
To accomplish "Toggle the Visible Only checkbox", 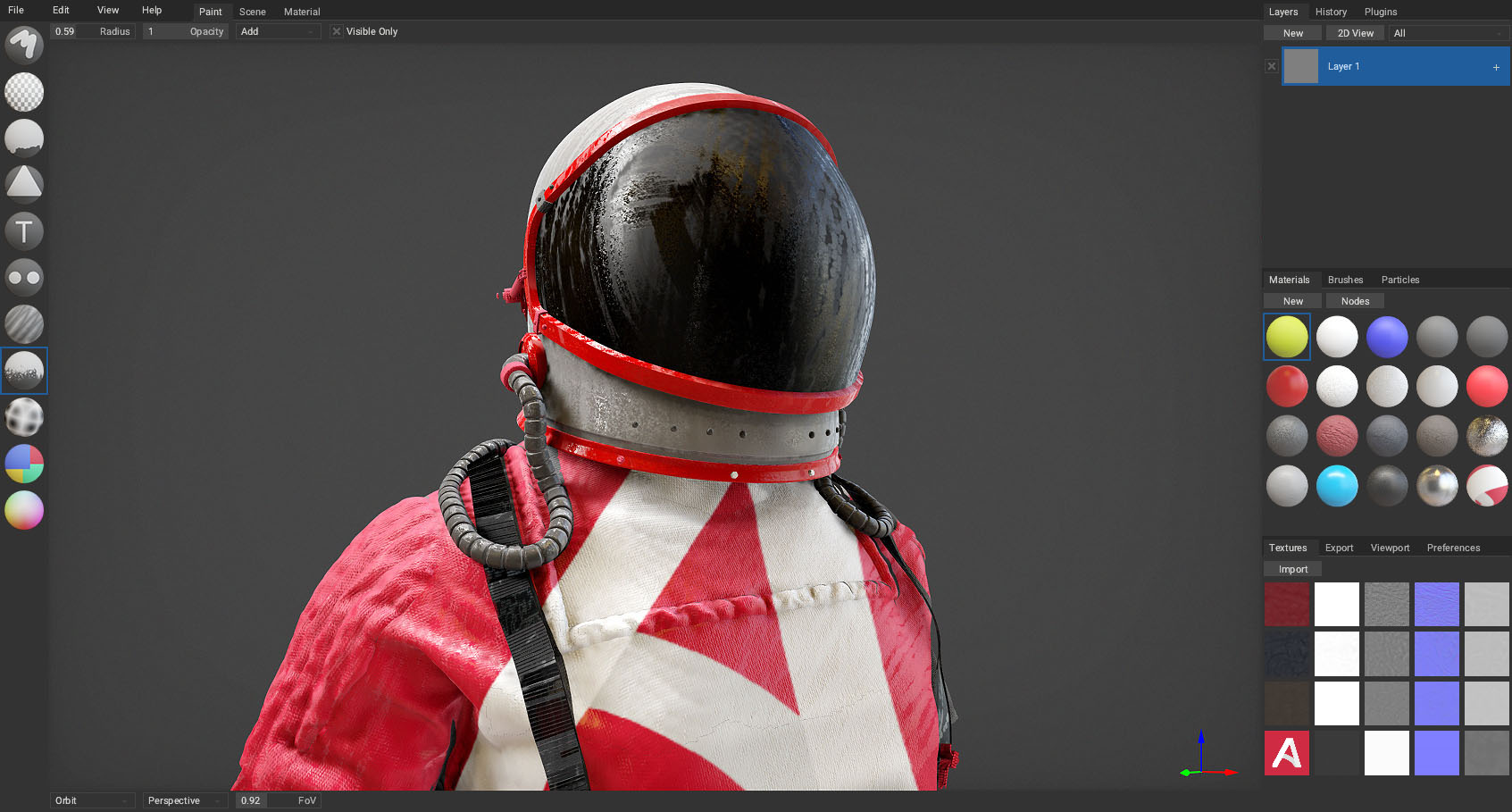I will pos(337,31).
